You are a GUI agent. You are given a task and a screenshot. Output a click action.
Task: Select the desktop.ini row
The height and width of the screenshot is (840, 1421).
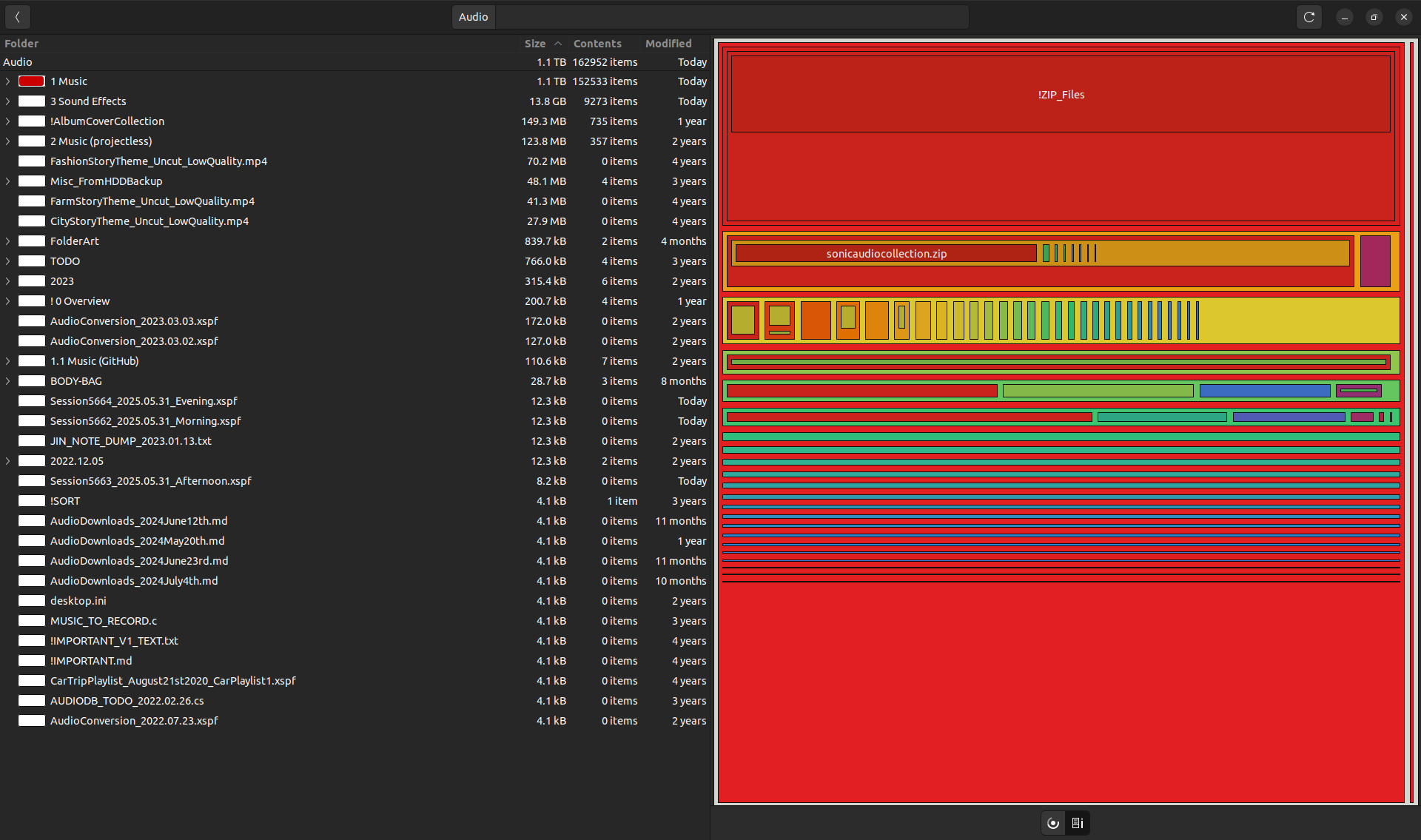tap(78, 601)
